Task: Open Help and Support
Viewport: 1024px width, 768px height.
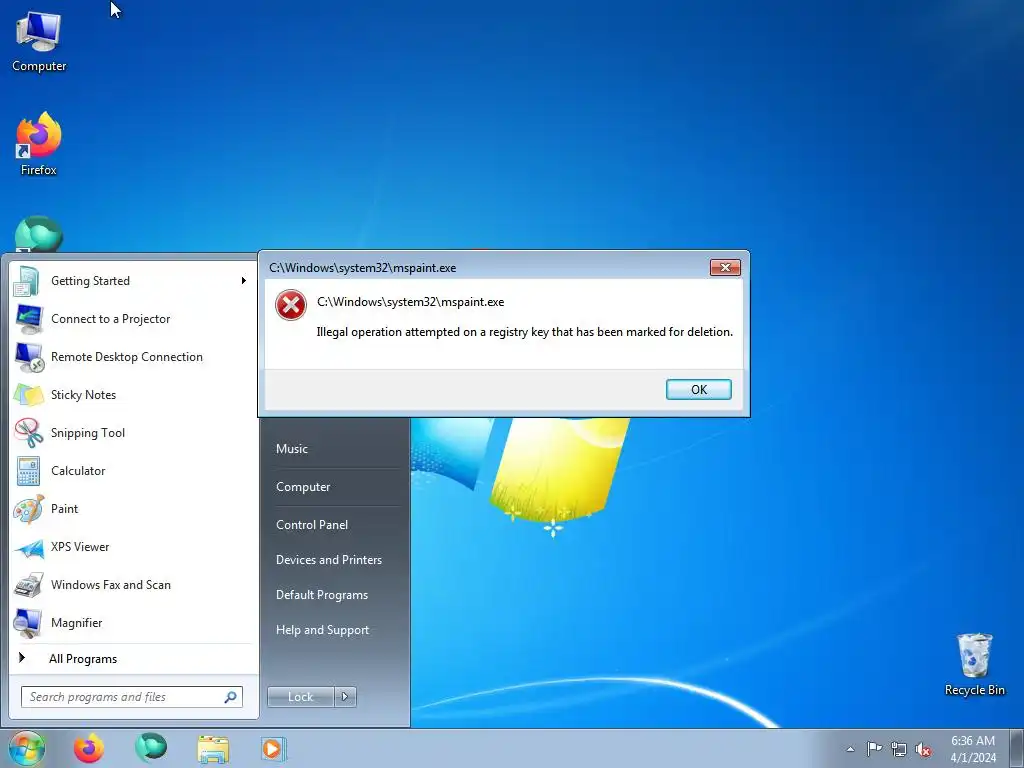Action: tap(323, 630)
